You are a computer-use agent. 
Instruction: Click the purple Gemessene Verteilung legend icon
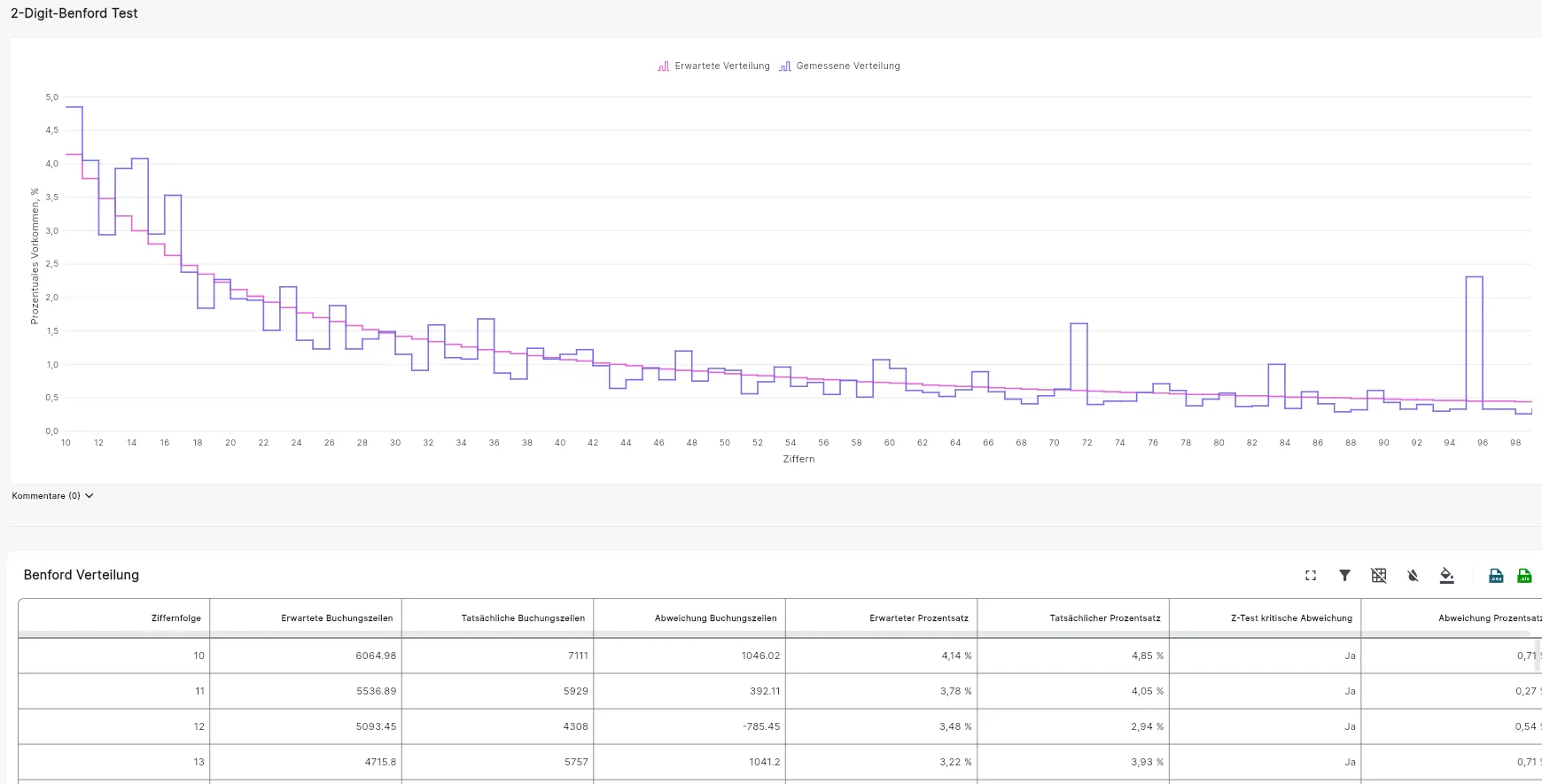click(x=785, y=66)
